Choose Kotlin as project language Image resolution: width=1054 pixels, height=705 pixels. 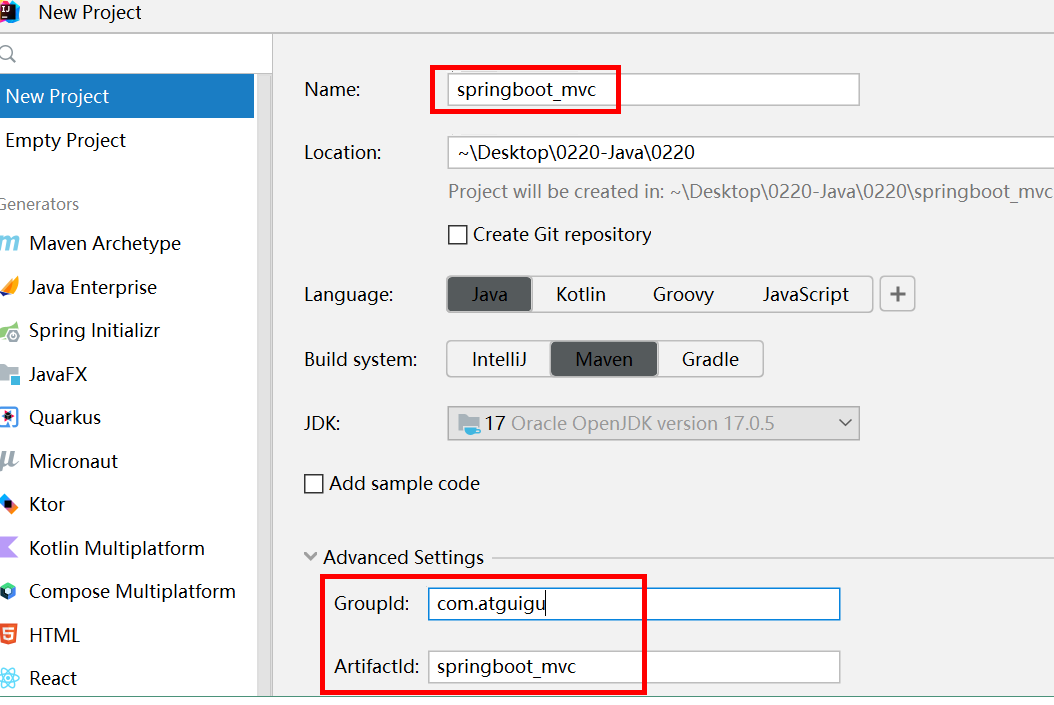point(581,295)
